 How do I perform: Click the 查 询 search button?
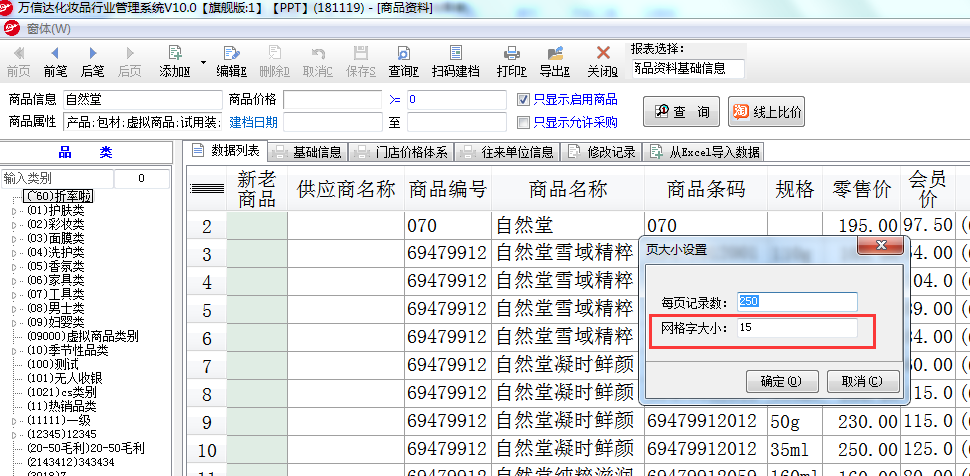(x=681, y=111)
